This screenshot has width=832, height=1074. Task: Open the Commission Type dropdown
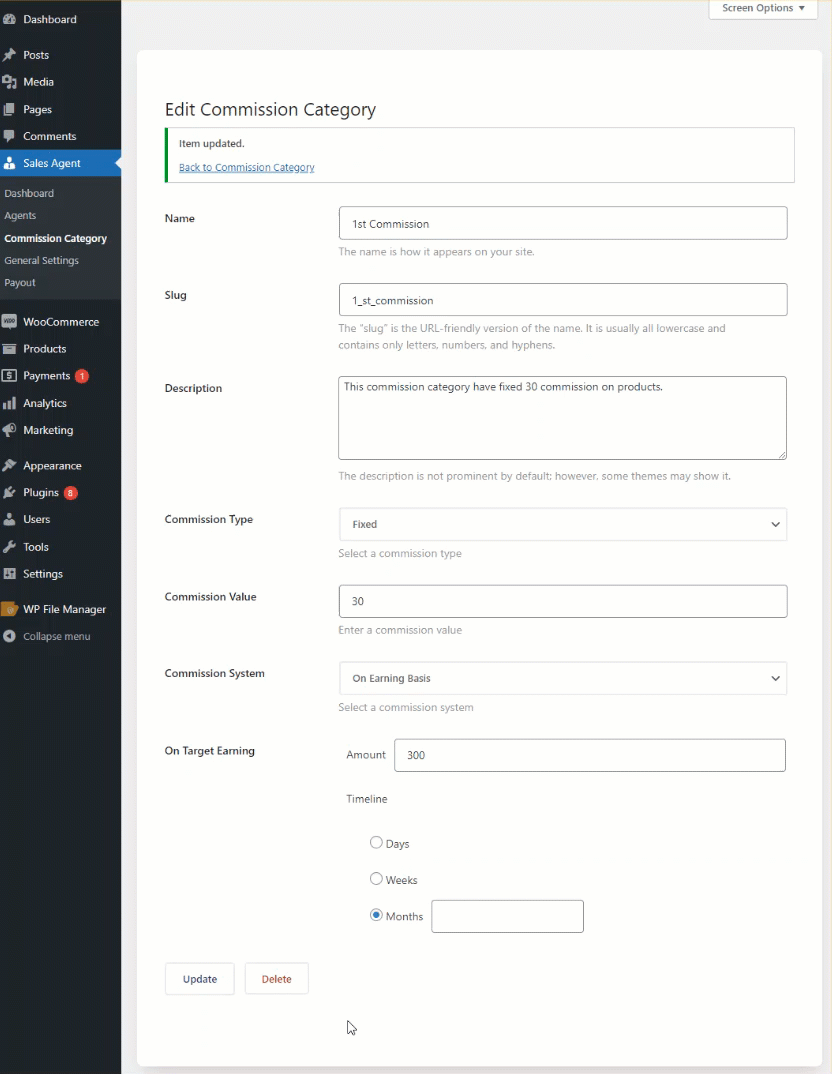point(563,524)
